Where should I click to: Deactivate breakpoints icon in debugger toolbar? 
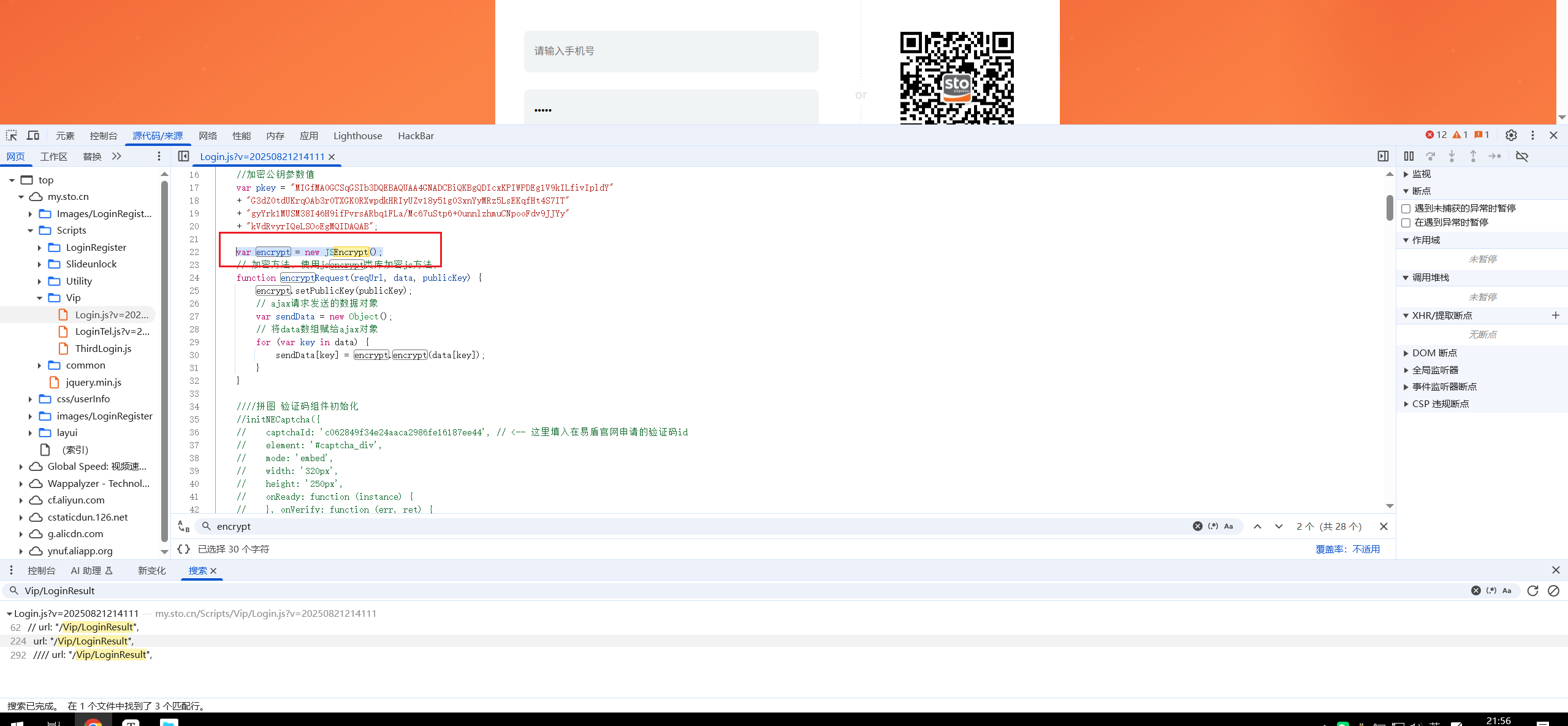pos(1522,156)
